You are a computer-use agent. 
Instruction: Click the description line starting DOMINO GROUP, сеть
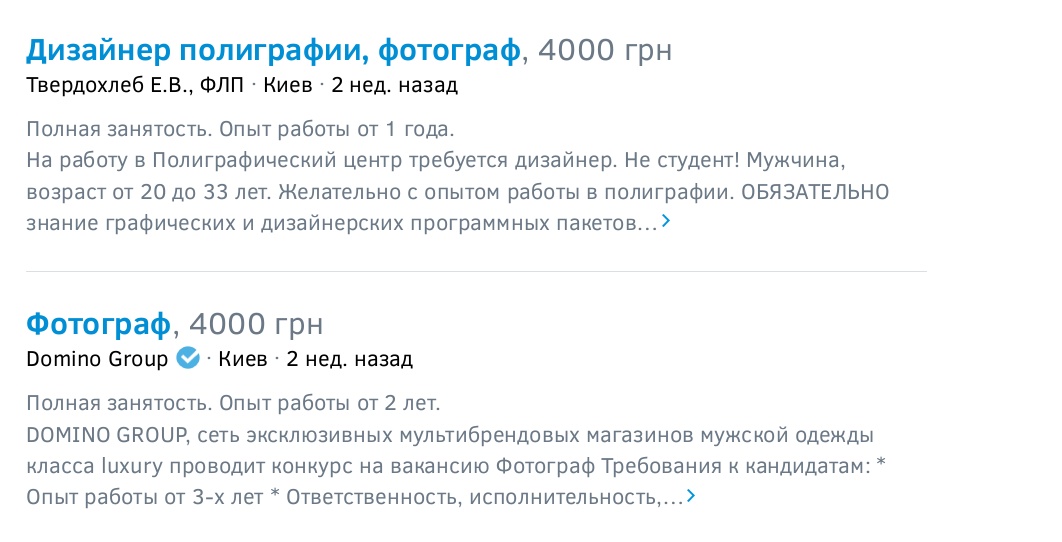click(x=450, y=435)
